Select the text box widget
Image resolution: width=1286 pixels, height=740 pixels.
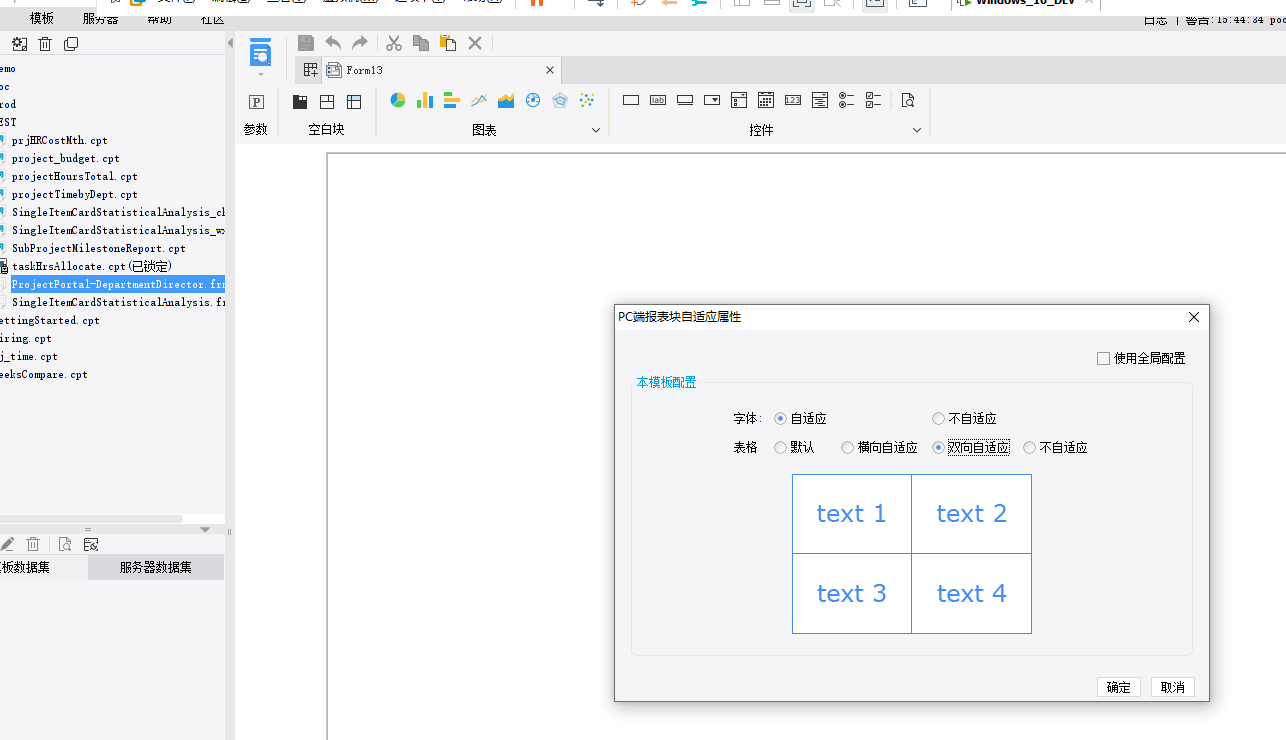631,100
